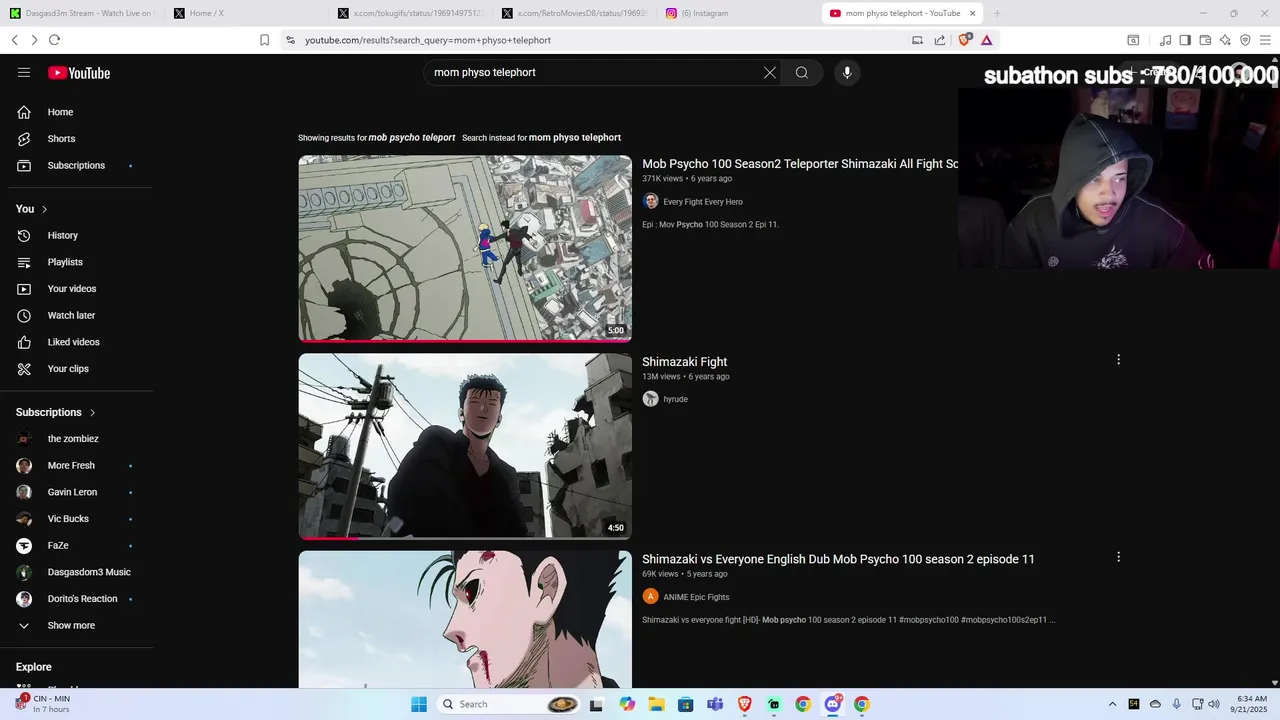Image resolution: width=1280 pixels, height=720 pixels.
Task: Open the YouTube guide hamburger menu
Action: [24, 72]
